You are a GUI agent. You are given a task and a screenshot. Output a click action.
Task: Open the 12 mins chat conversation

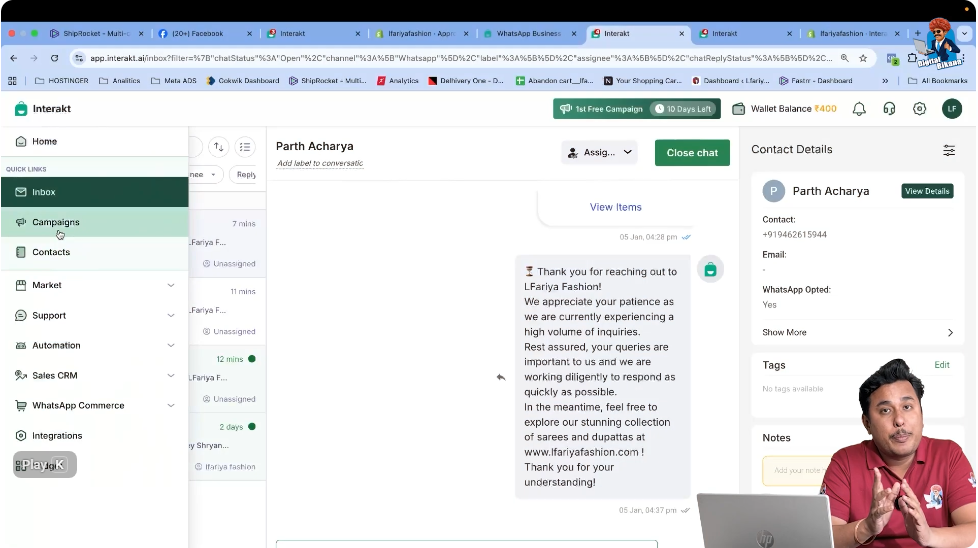point(227,379)
